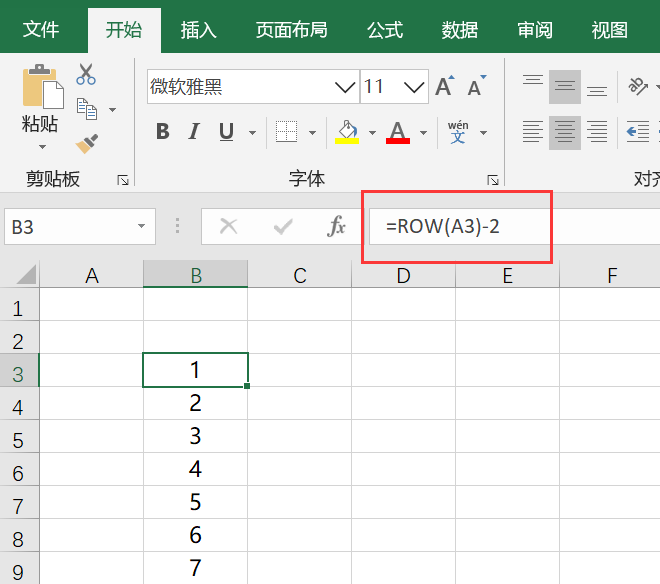The image size is (660, 584).
Task: Toggle italic formatting
Action: (194, 132)
